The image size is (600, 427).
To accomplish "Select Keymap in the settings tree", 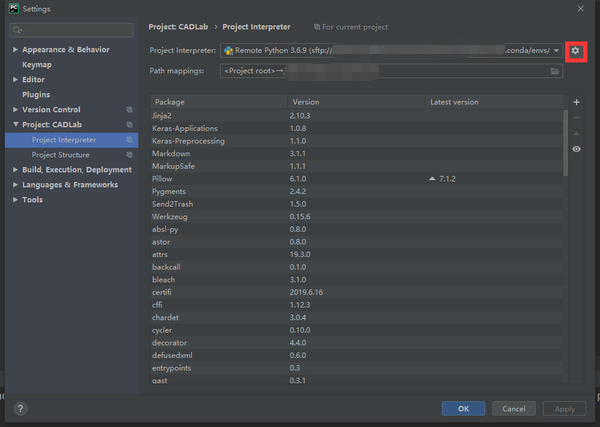I will click(x=37, y=64).
